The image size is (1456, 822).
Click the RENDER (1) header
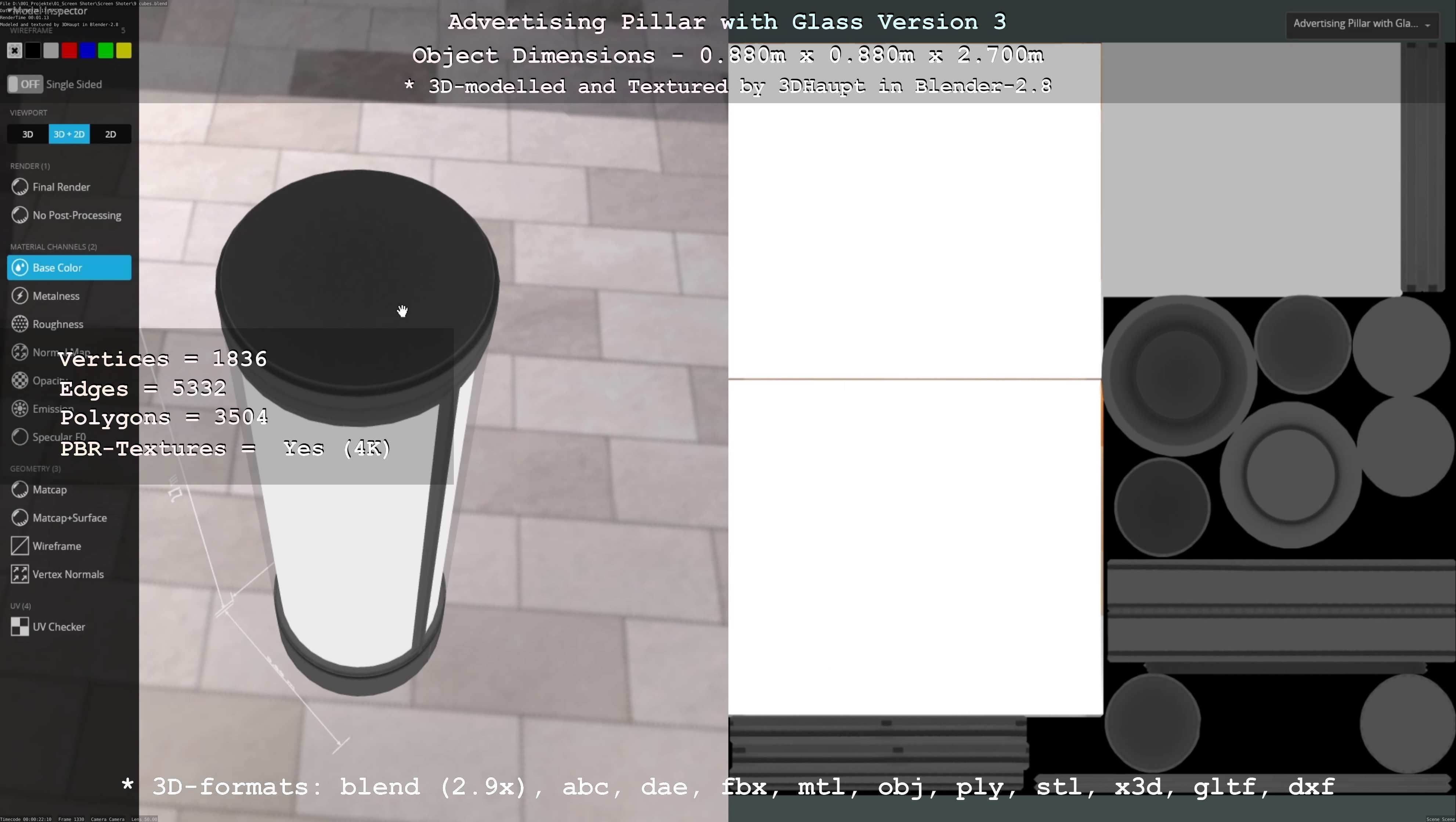coord(30,166)
